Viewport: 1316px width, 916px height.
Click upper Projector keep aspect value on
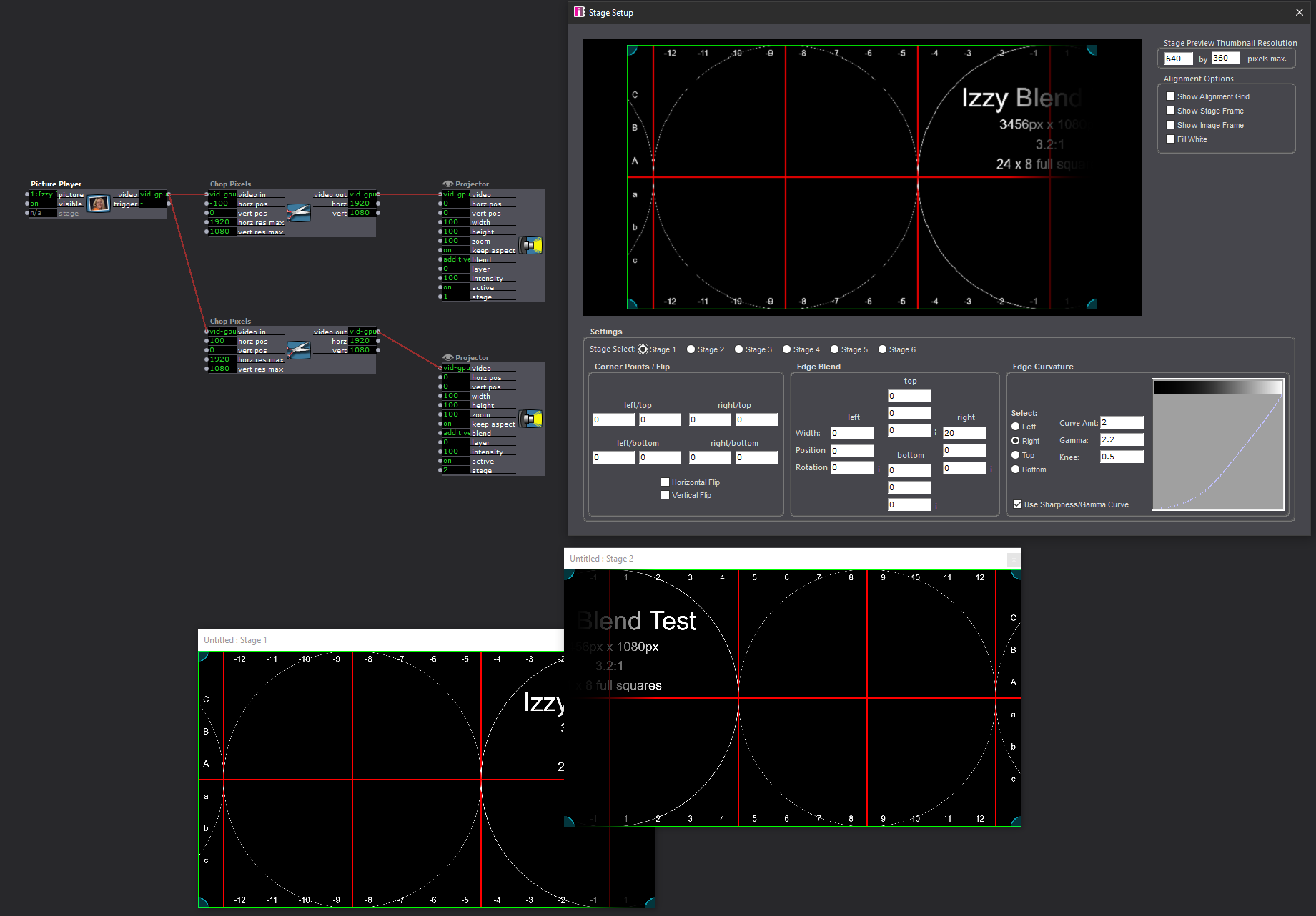456,250
